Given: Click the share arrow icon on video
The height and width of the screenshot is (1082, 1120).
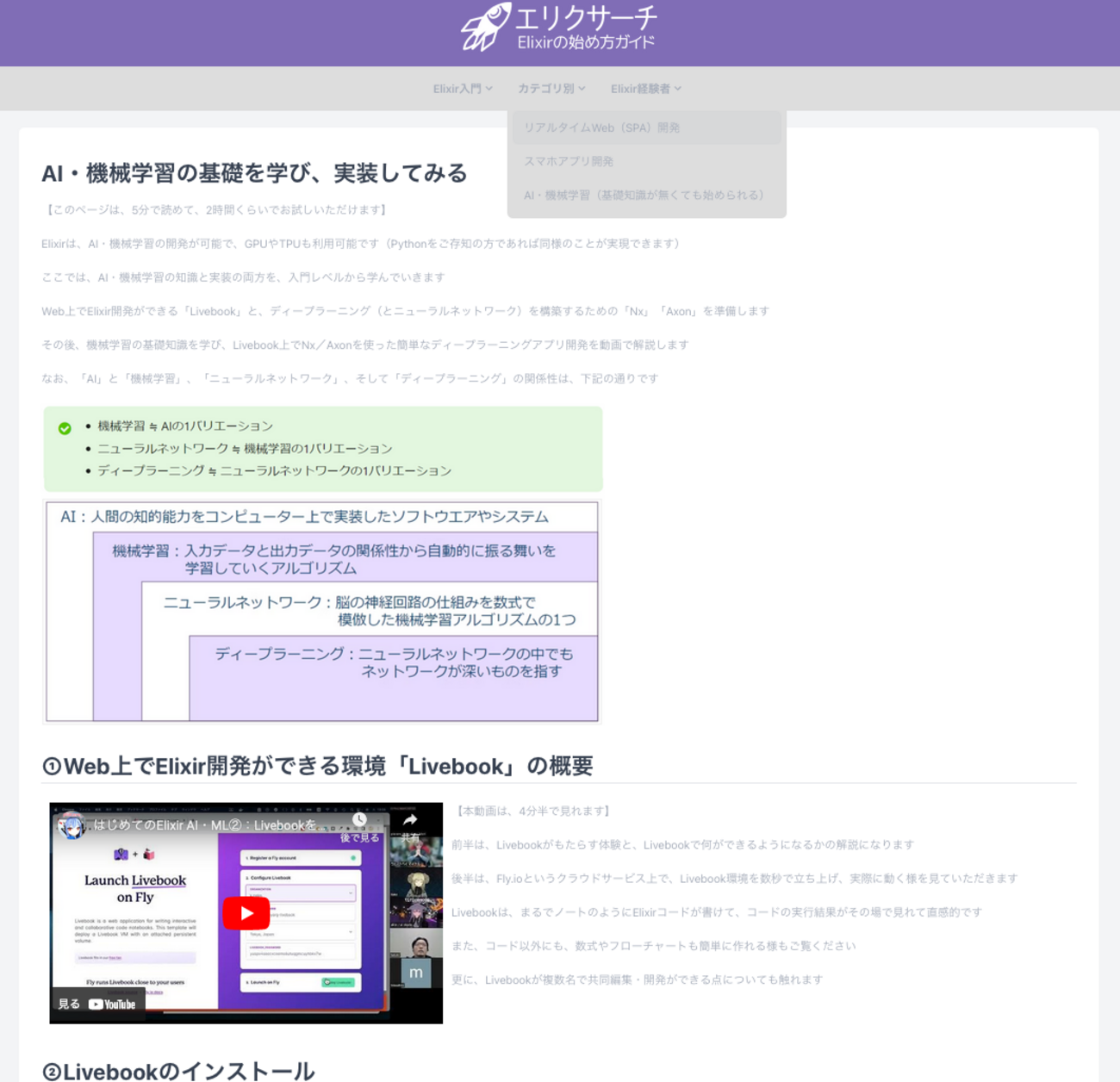Looking at the screenshot, I should click(x=410, y=820).
